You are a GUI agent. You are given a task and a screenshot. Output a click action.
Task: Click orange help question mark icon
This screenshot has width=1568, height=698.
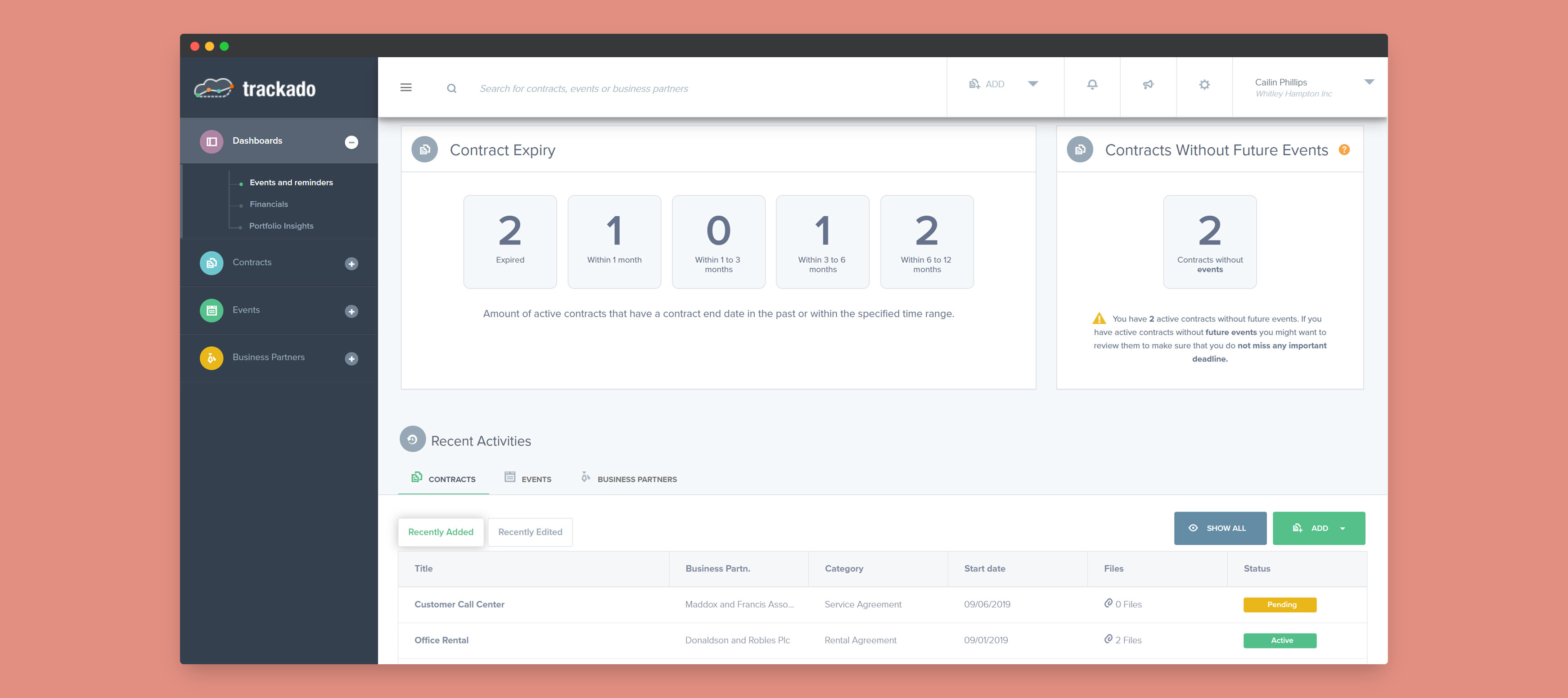(1344, 150)
